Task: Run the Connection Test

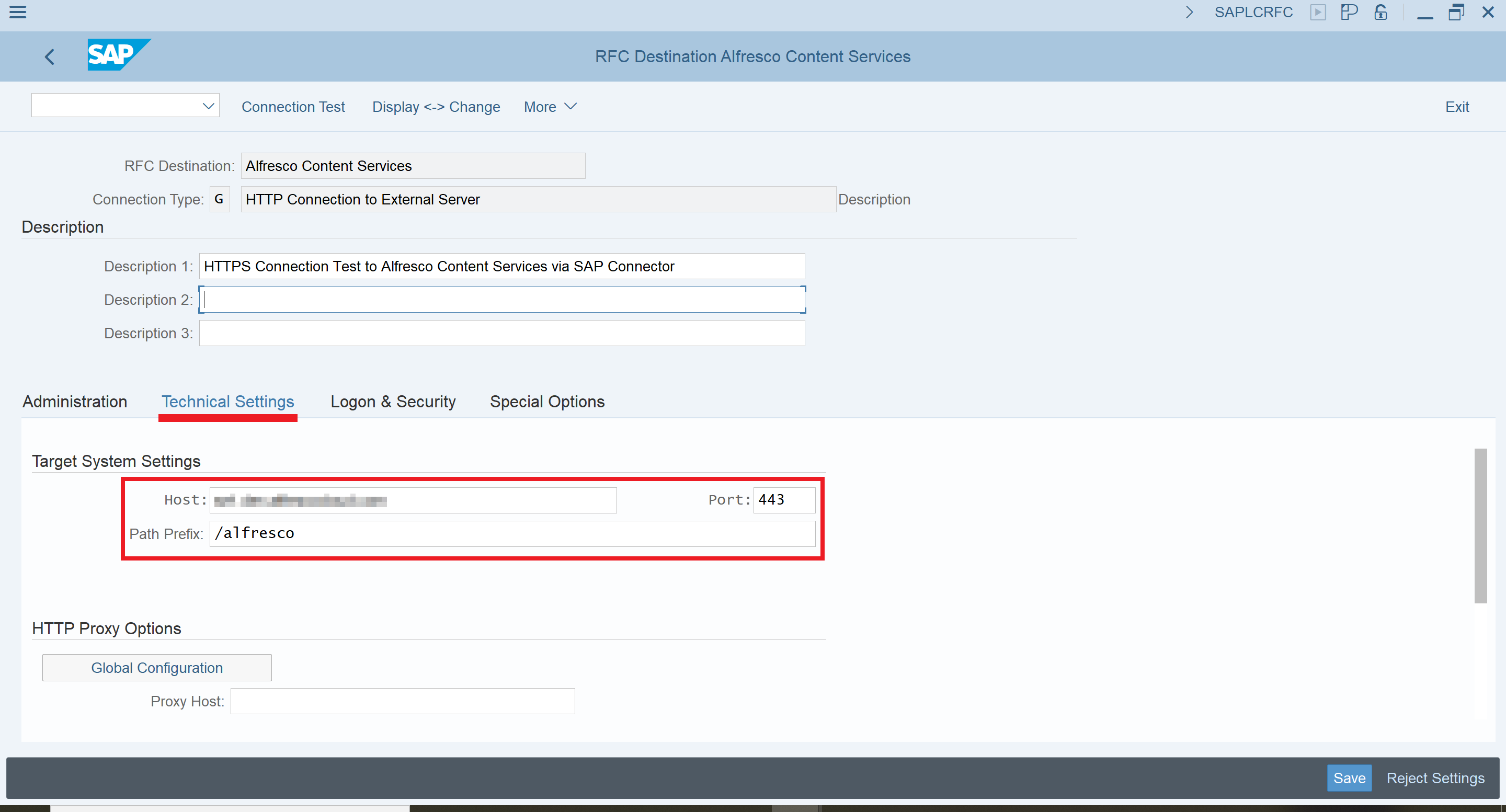Action: (x=293, y=107)
